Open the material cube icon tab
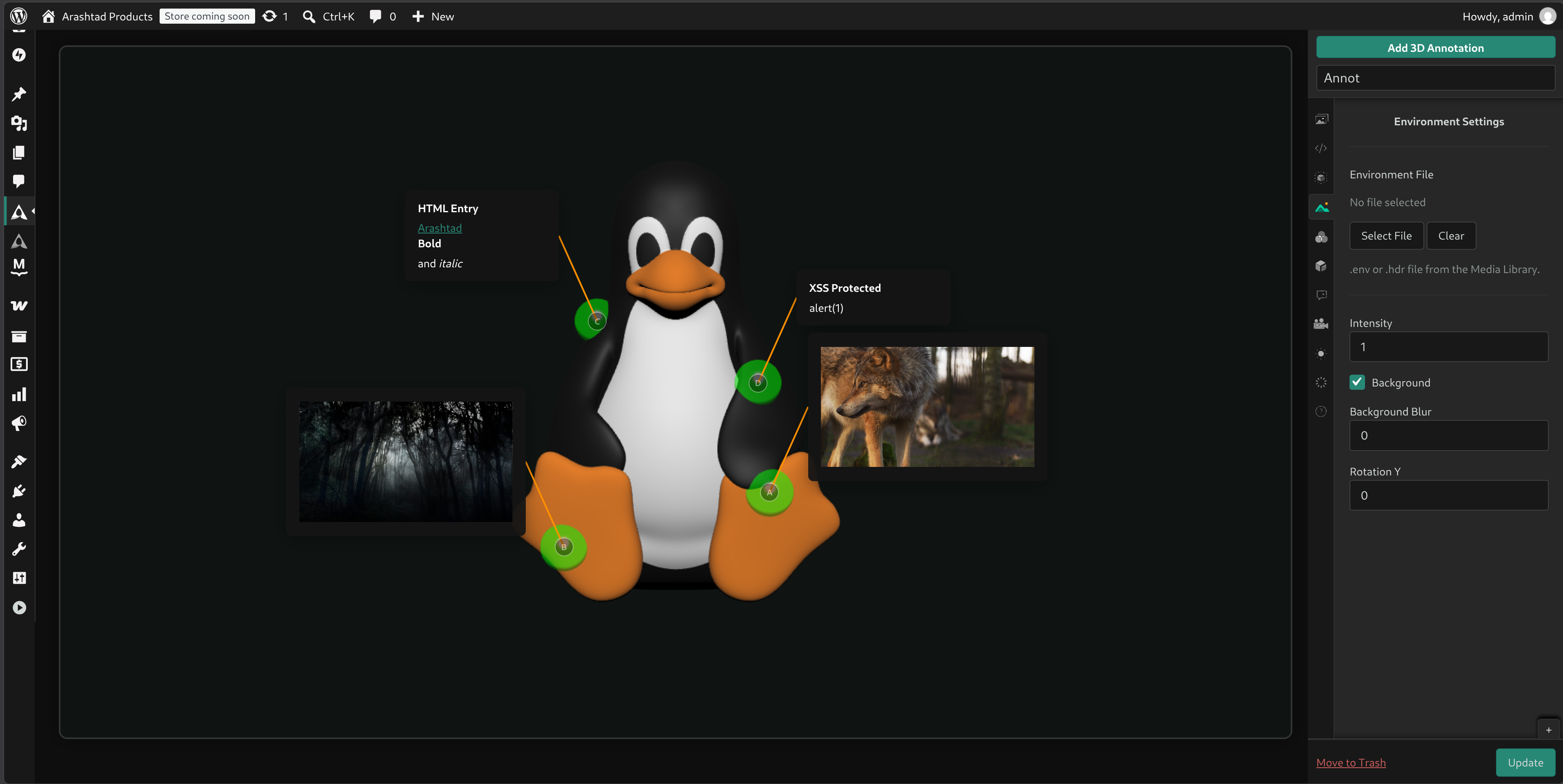The image size is (1563, 784). (x=1321, y=266)
